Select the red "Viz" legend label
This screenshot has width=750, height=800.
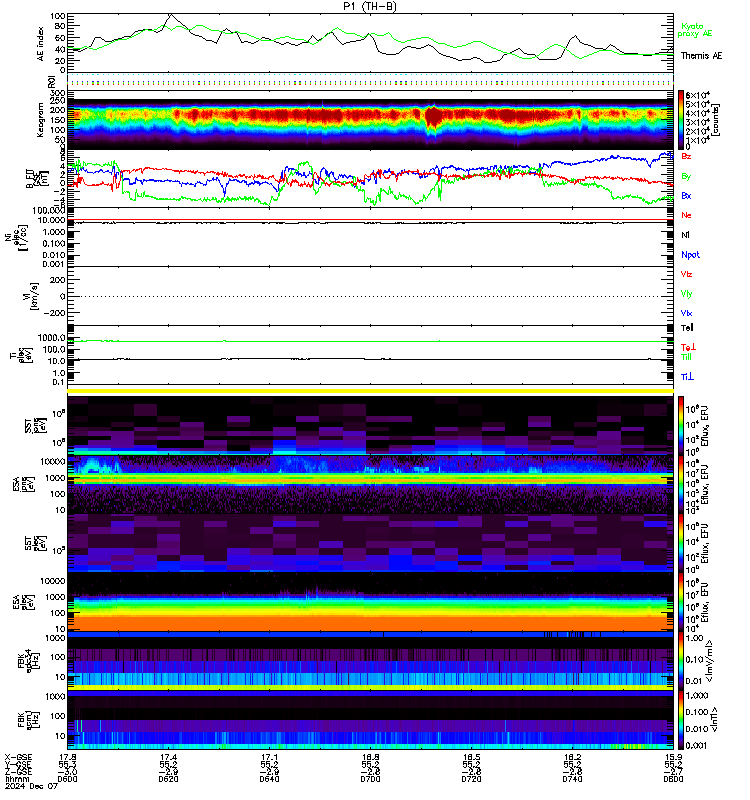686,274
